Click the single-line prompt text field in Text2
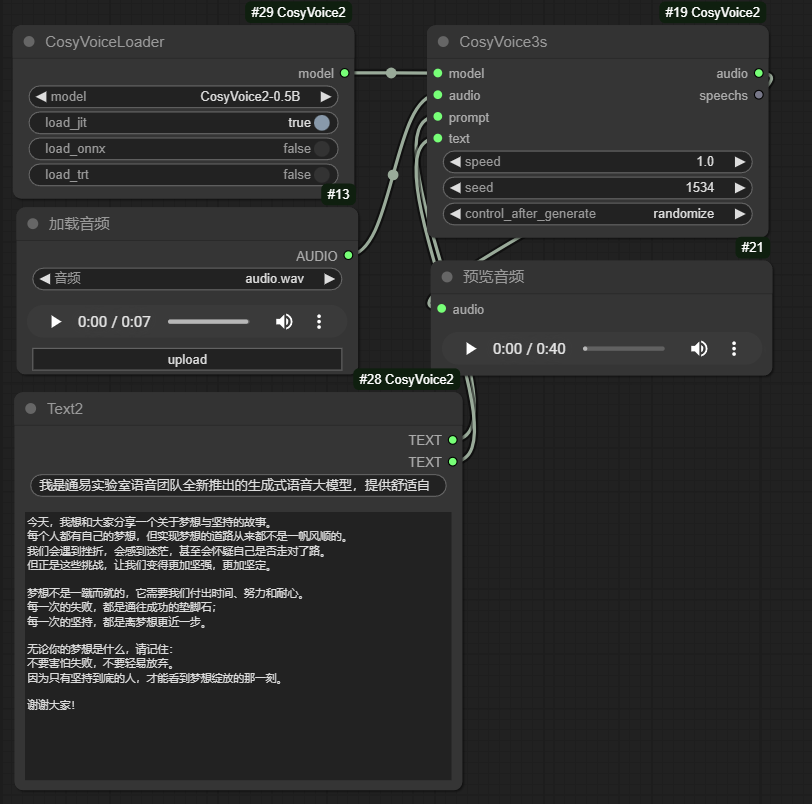This screenshot has height=804, width=812. pyautogui.click(x=238, y=485)
